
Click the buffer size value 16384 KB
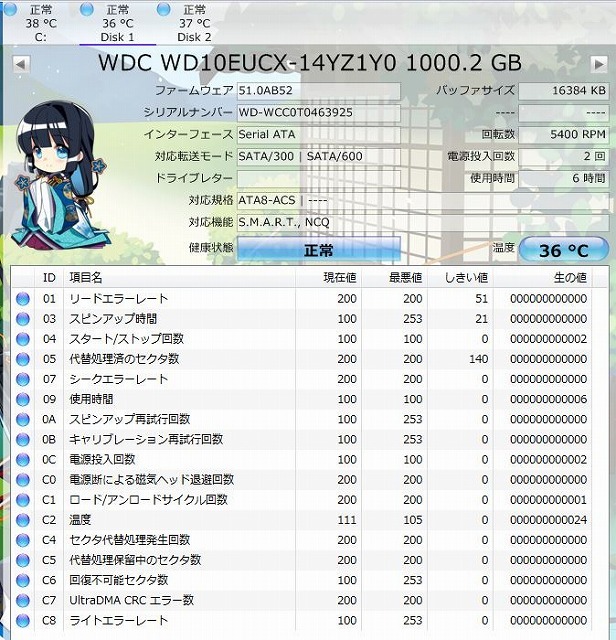(563, 91)
